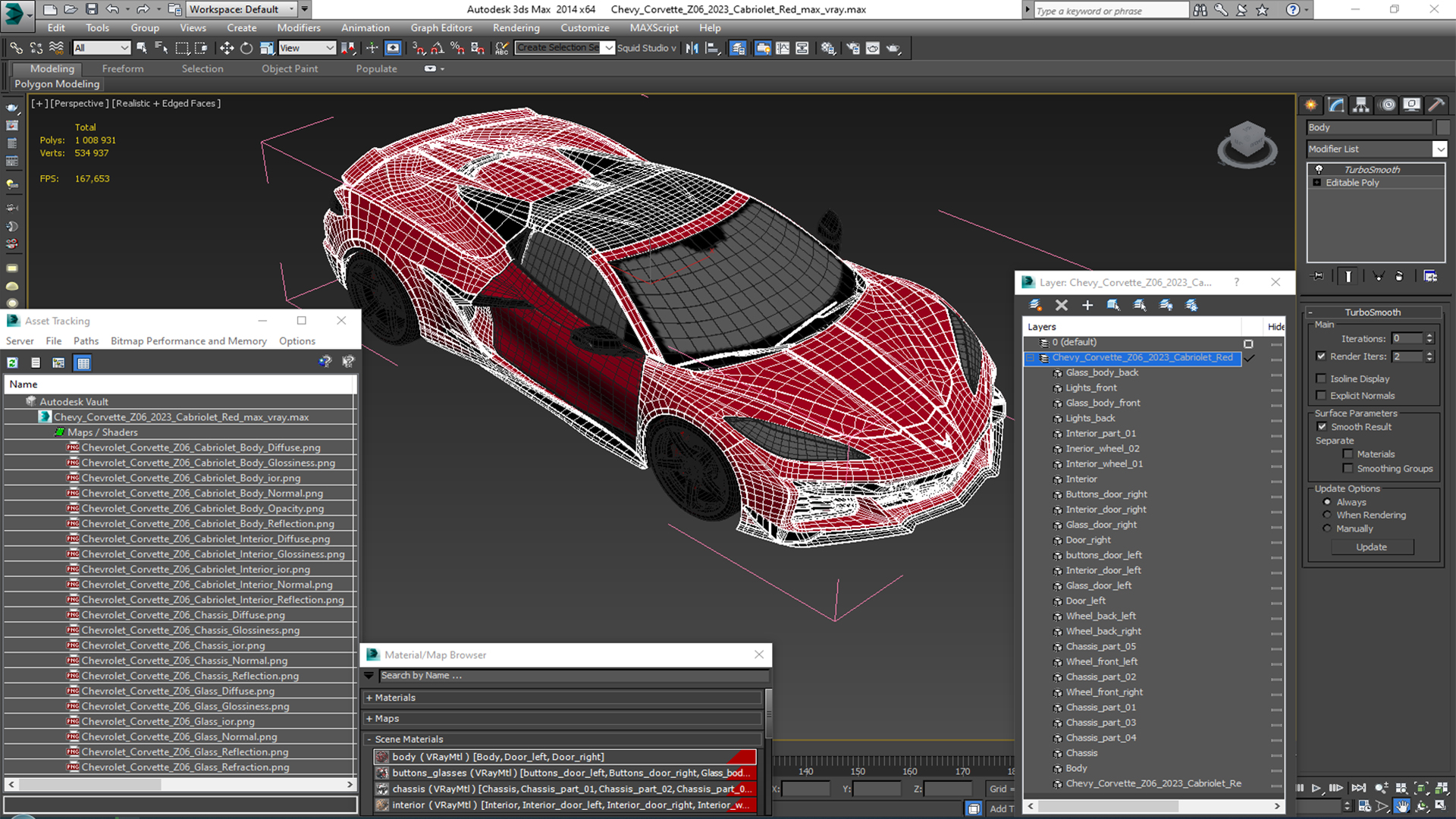
Task: Toggle the Angle Snap icon
Action: pyautogui.click(x=437, y=48)
